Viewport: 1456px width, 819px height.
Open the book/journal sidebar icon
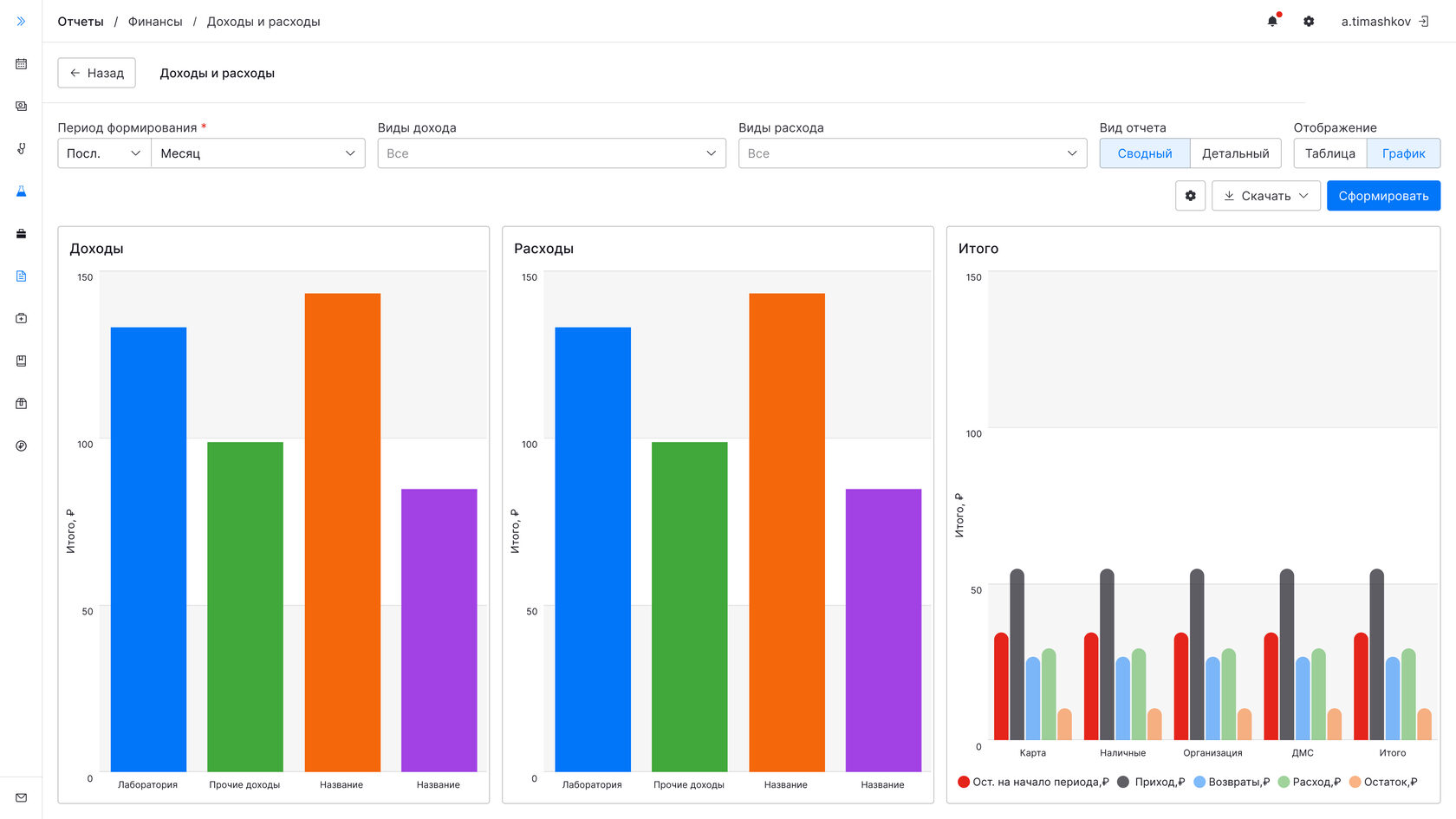tap(21, 361)
